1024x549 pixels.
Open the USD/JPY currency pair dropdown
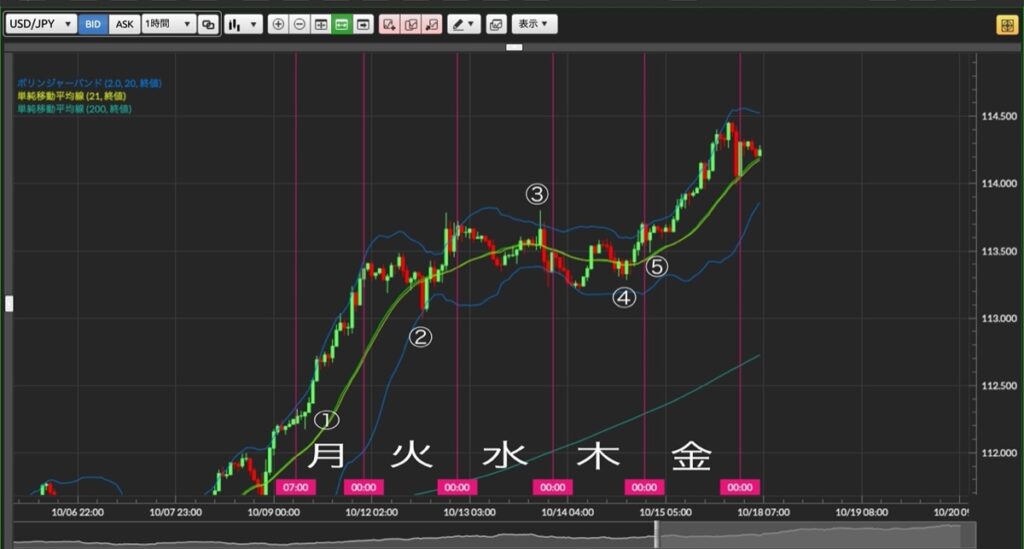click(x=41, y=24)
